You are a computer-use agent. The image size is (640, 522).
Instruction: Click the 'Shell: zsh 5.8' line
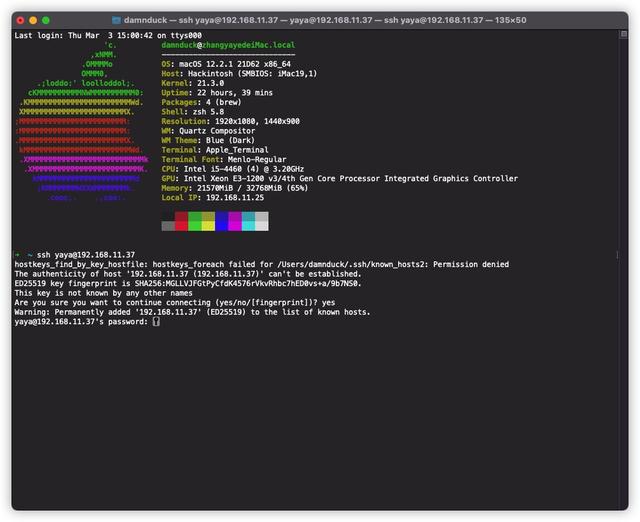(193, 112)
